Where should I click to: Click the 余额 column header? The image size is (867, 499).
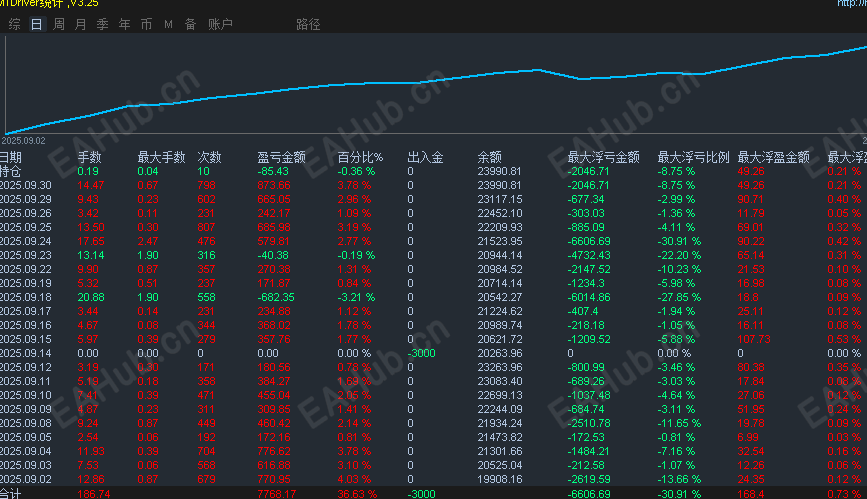coord(489,158)
